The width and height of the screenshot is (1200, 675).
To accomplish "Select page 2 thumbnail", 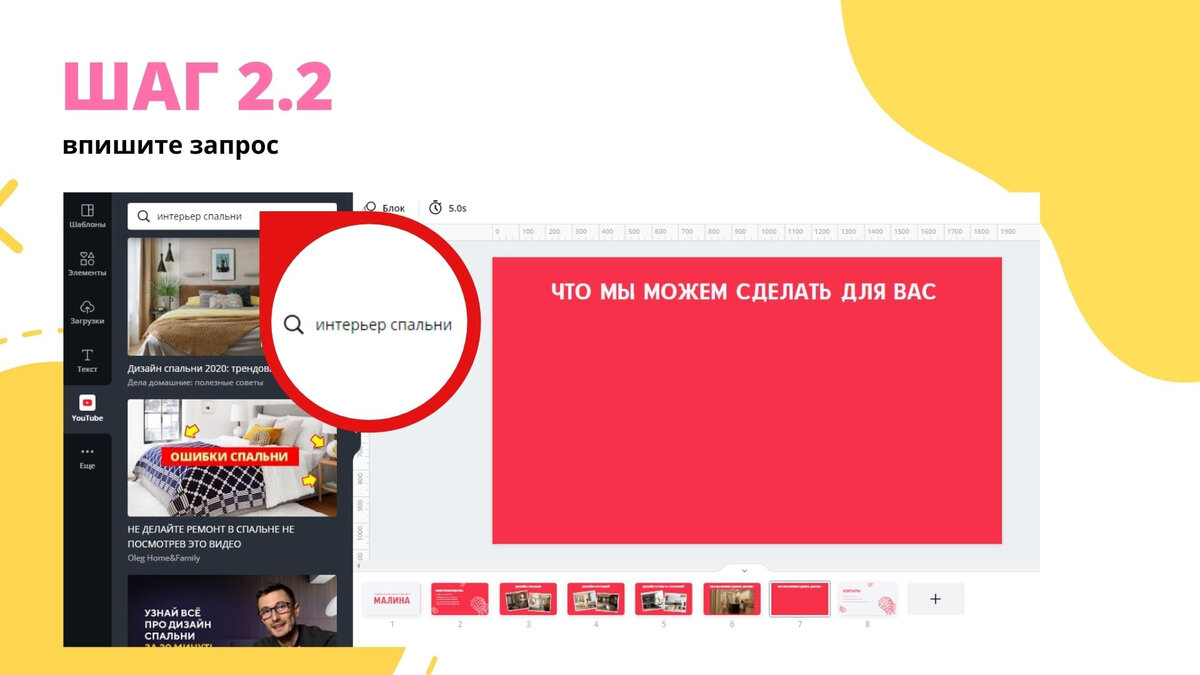I will click(x=460, y=599).
